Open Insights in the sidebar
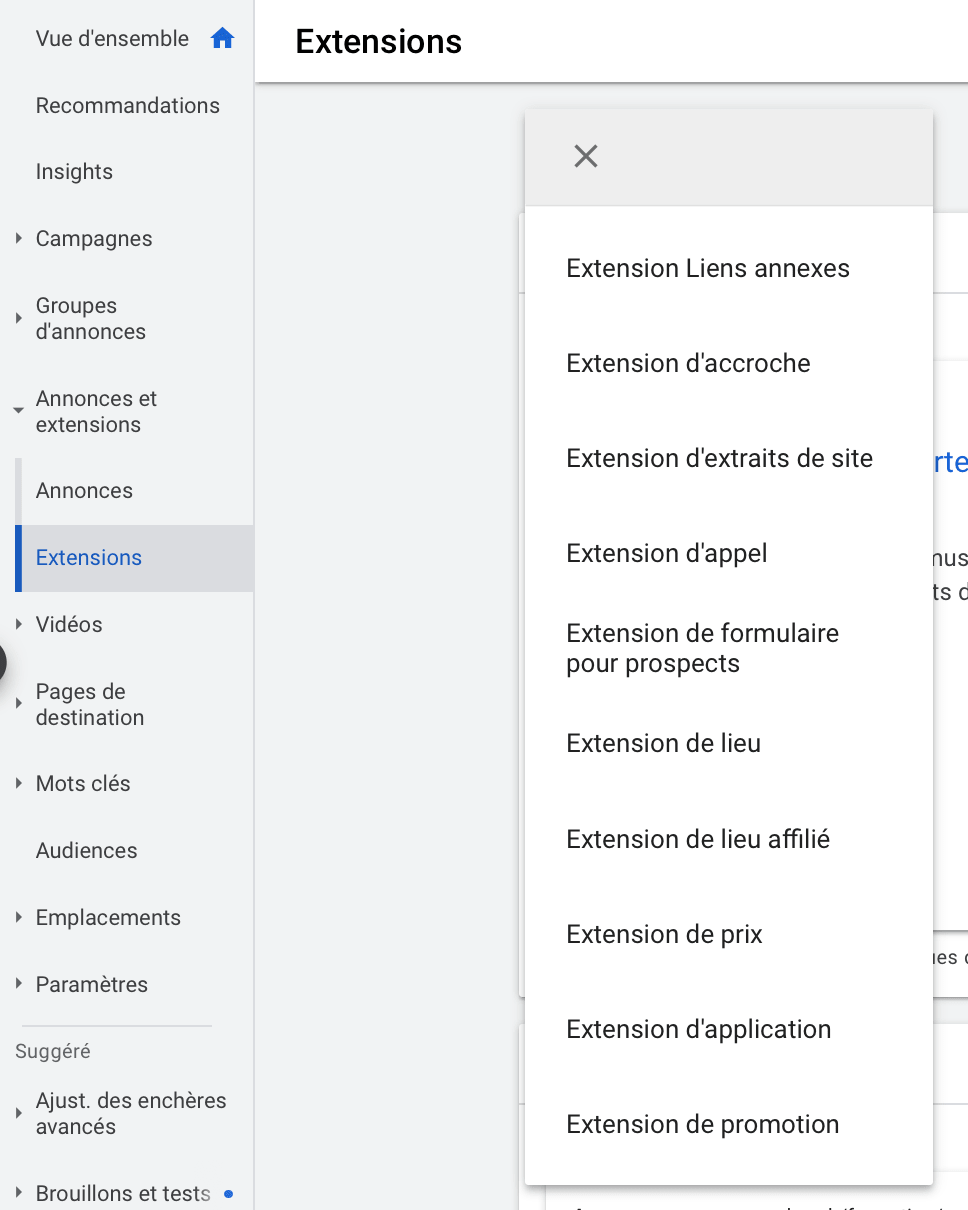968x1210 pixels. [x=74, y=172]
